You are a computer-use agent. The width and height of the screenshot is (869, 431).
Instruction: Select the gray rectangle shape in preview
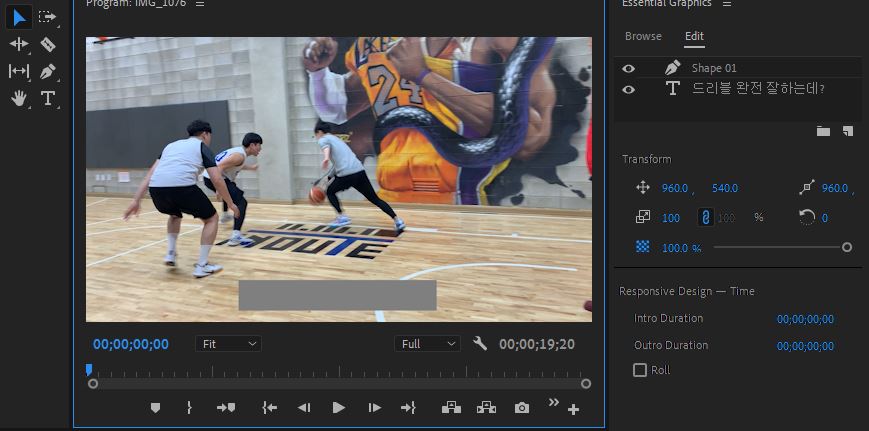pyautogui.click(x=338, y=295)
